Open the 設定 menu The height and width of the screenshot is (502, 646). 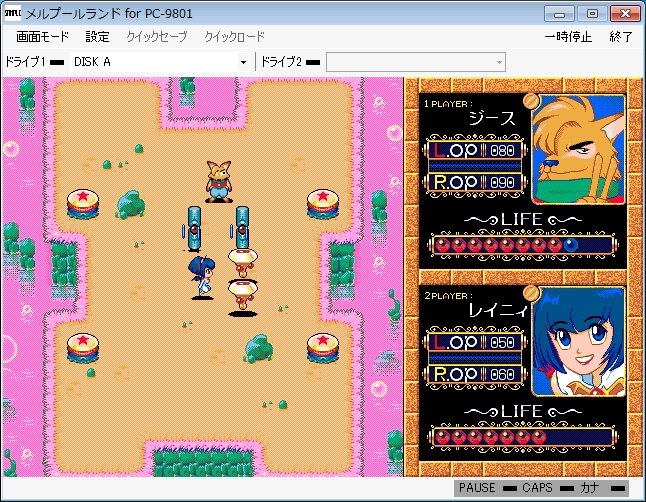tap(97, 37)
